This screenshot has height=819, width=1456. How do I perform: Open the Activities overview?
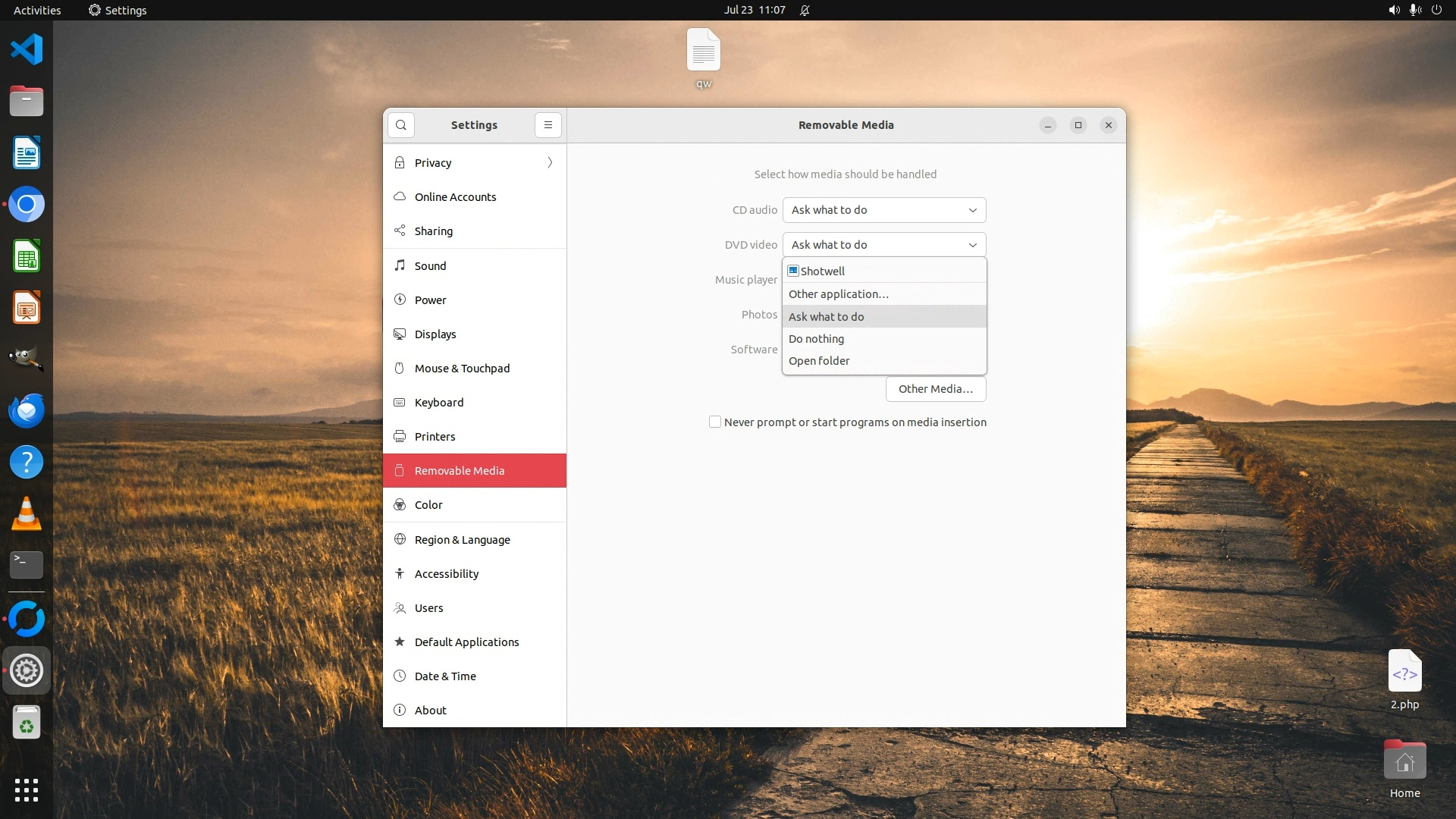[37, 10]
